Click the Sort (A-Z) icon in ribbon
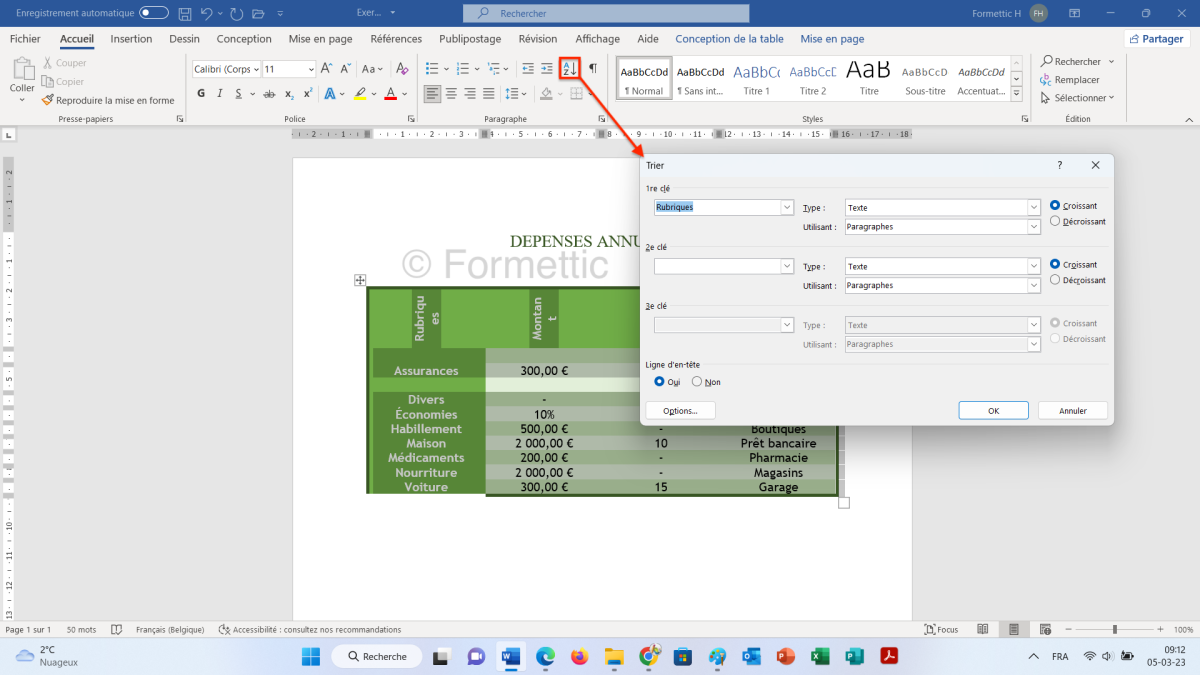This screenshot has width=1200, height=675. coord(568,68)
